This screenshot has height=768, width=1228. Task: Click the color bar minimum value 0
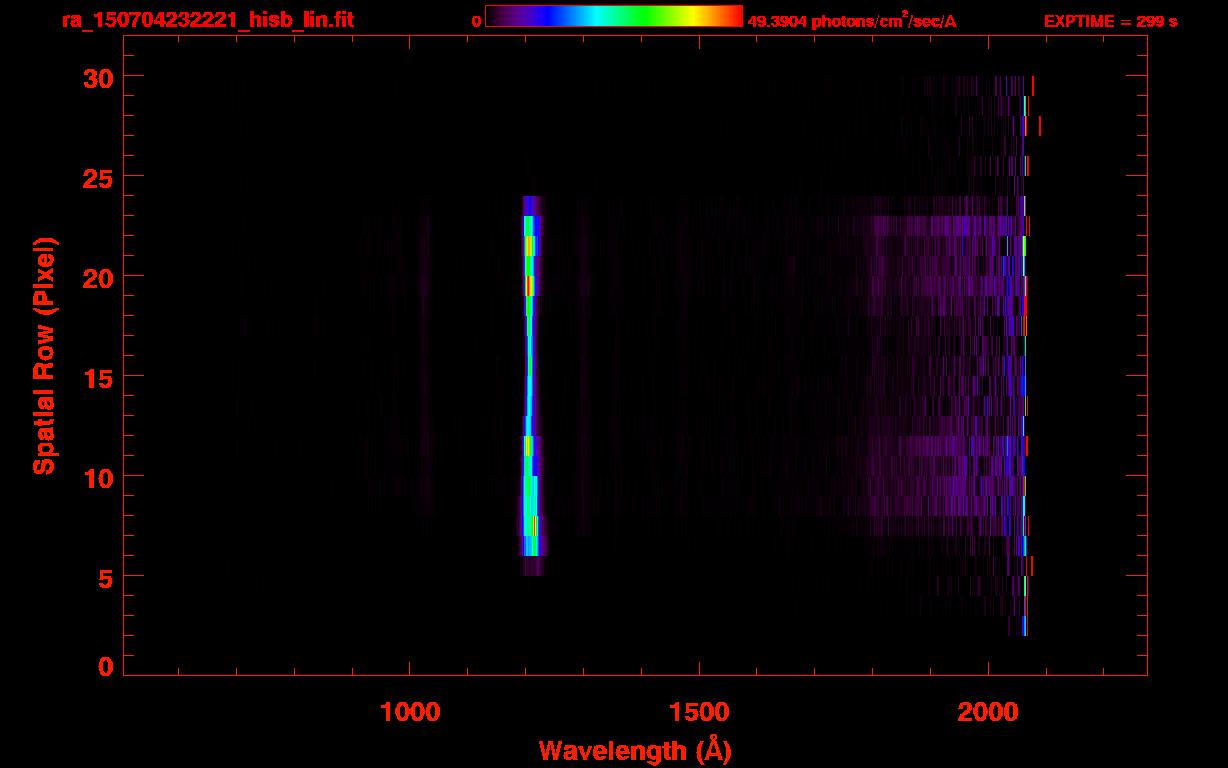[477, 21]
